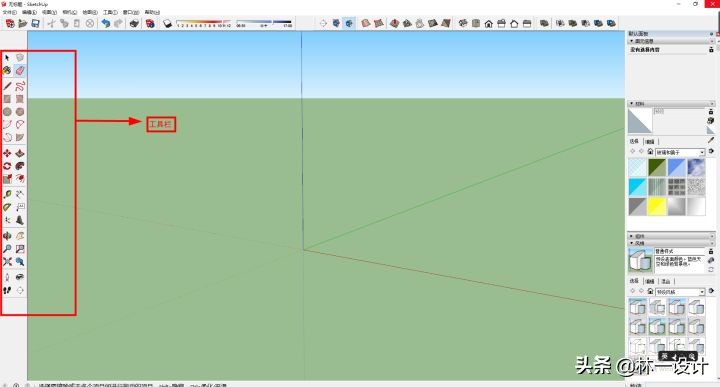720x387 pixels.
Task: Click the Zoom Extents tool
Action: (x=7, y=262)
